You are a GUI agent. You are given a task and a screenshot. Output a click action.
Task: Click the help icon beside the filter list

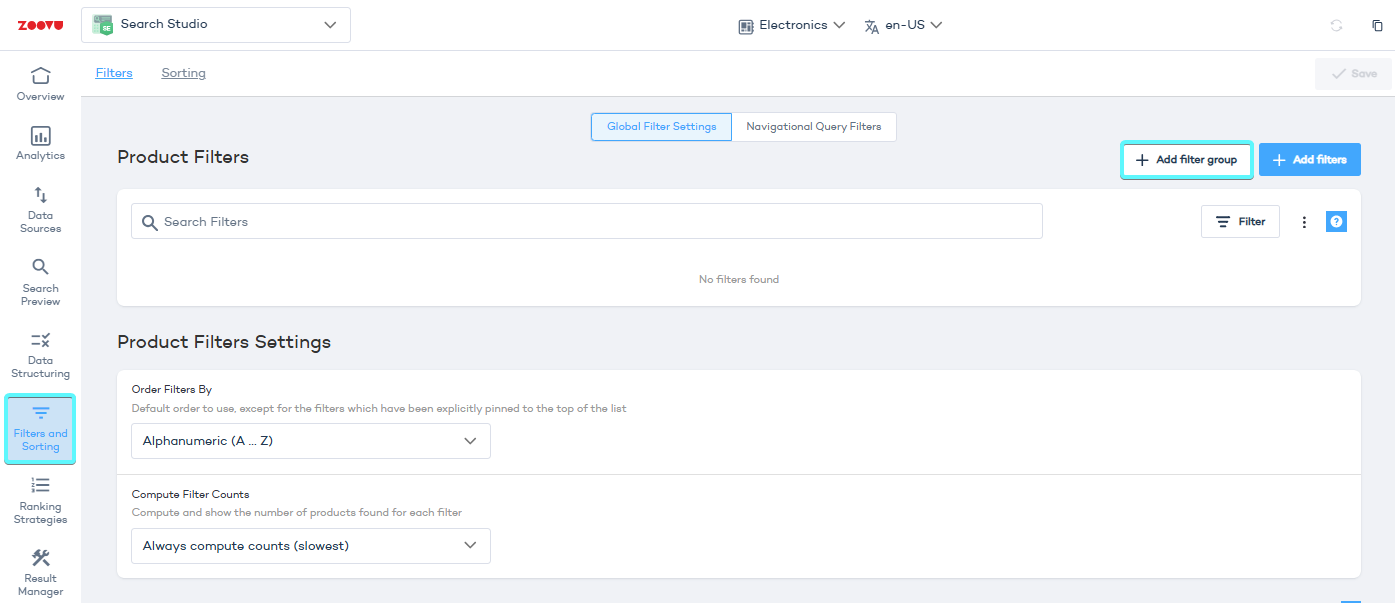[x=1336, y=221]
